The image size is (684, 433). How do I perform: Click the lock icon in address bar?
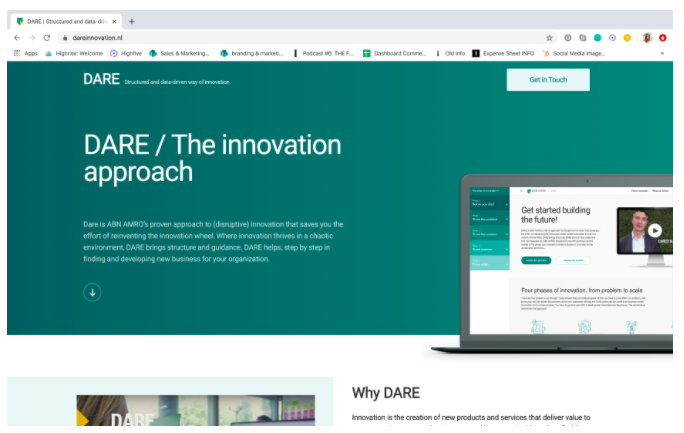point(65,38)
